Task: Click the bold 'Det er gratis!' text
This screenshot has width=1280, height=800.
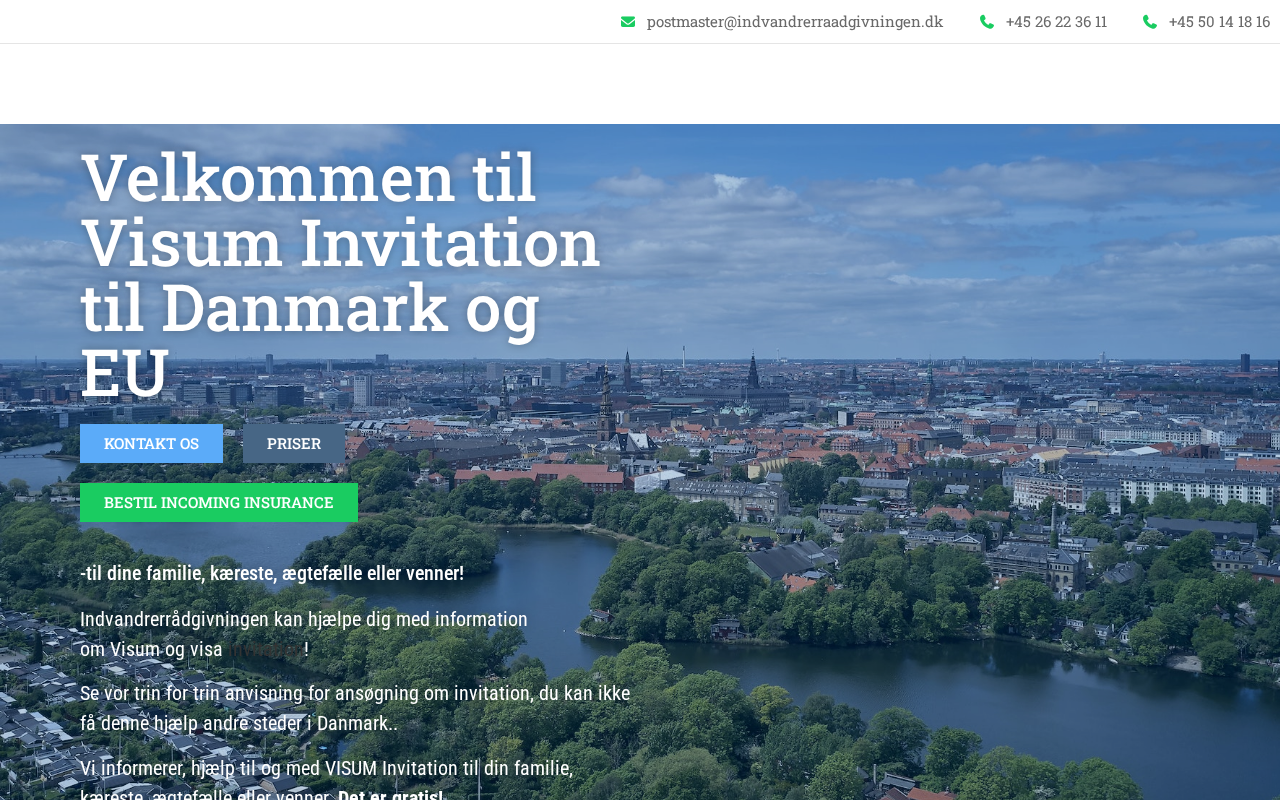Action: [x=390, y=795]
